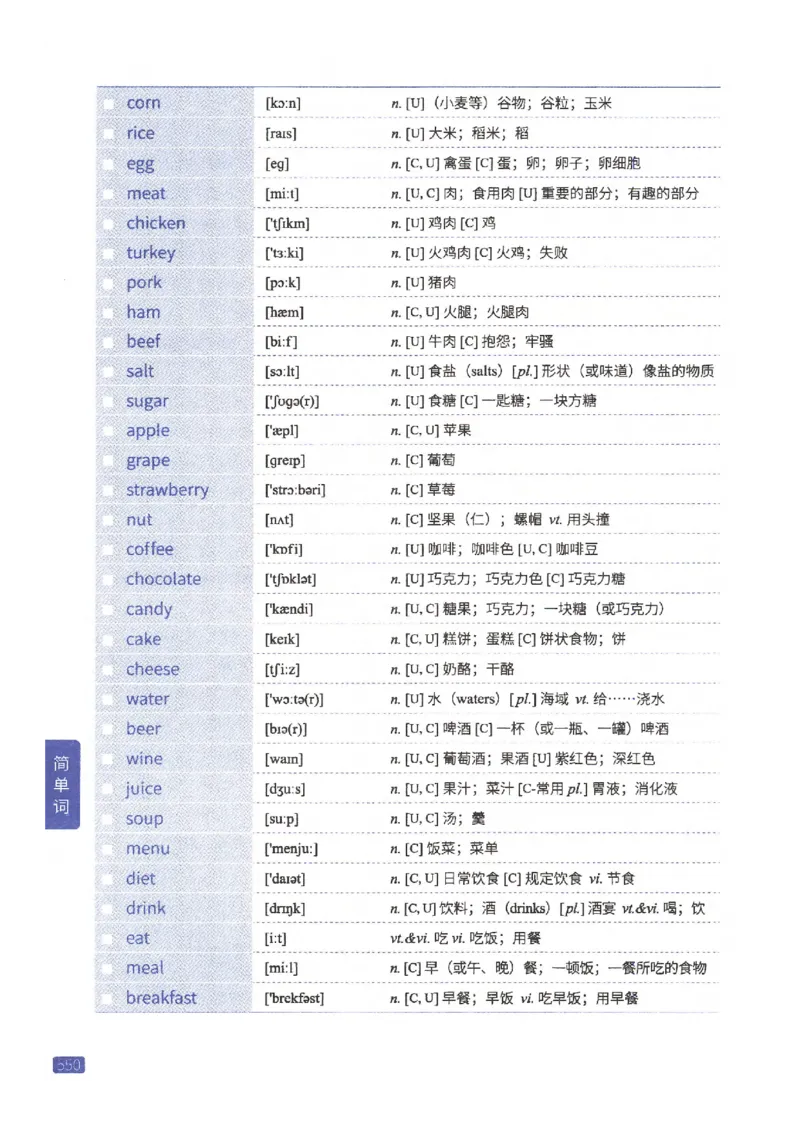Screen dimensions: 800x1132
Task: Select the word "chocolate"
Action: pos(163,580)
